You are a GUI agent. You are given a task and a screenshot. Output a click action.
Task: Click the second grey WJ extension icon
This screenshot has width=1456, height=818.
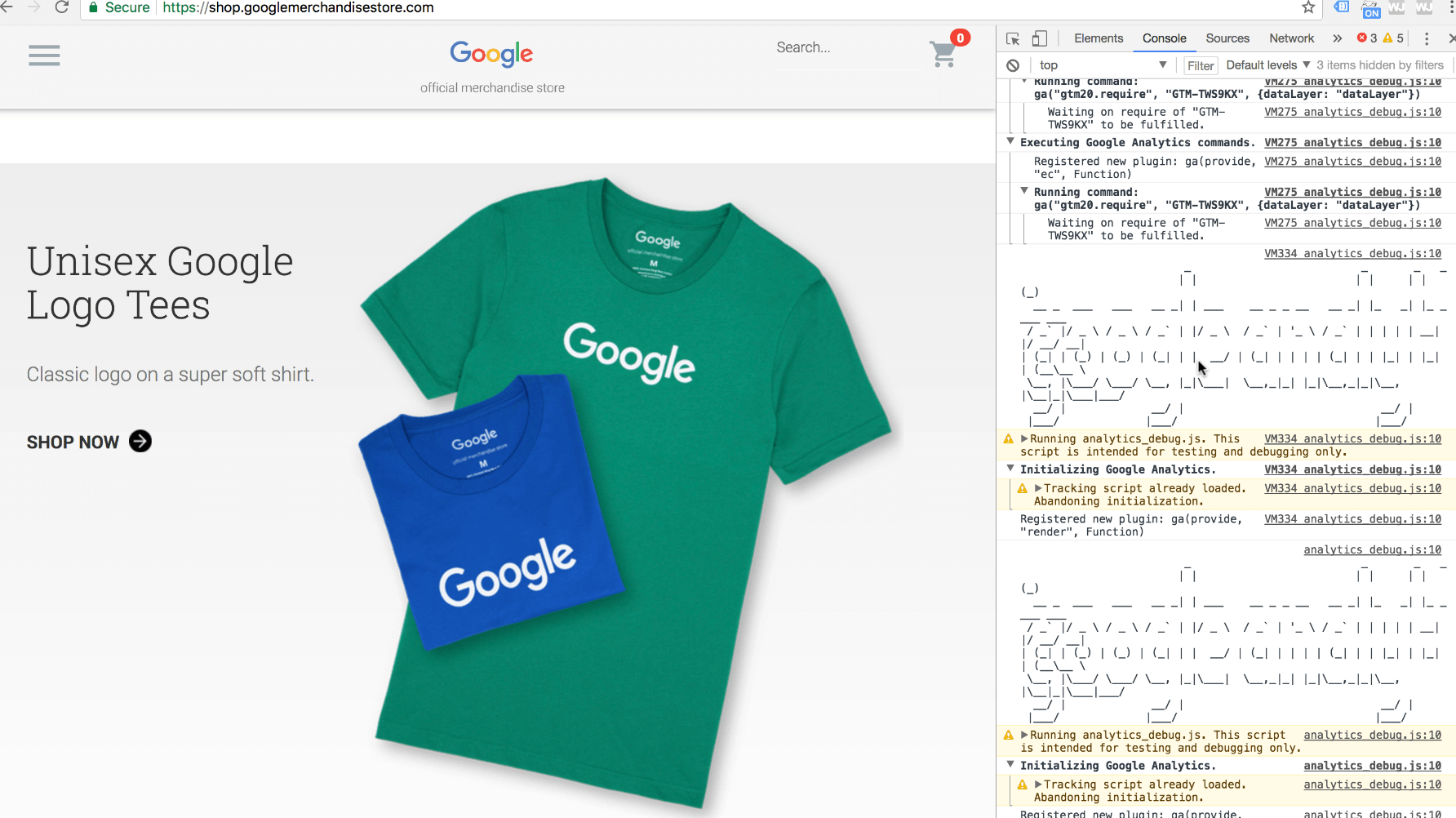tap(1425, 7)
